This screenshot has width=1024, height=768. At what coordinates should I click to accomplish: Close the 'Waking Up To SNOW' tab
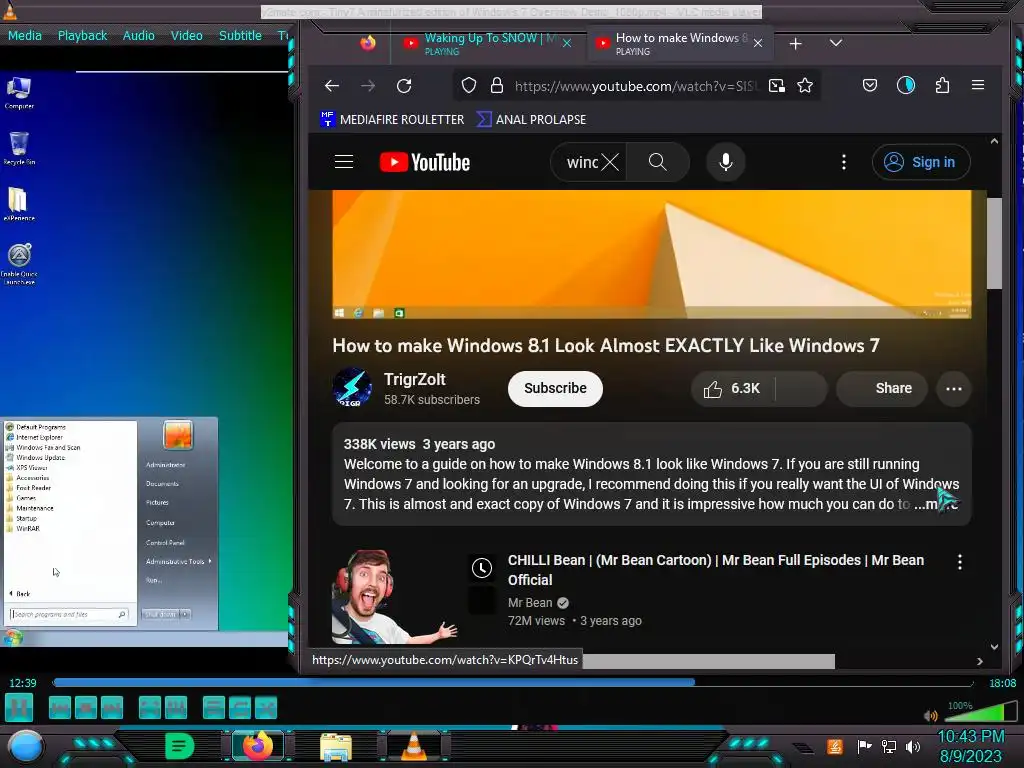tap(567, 43)
